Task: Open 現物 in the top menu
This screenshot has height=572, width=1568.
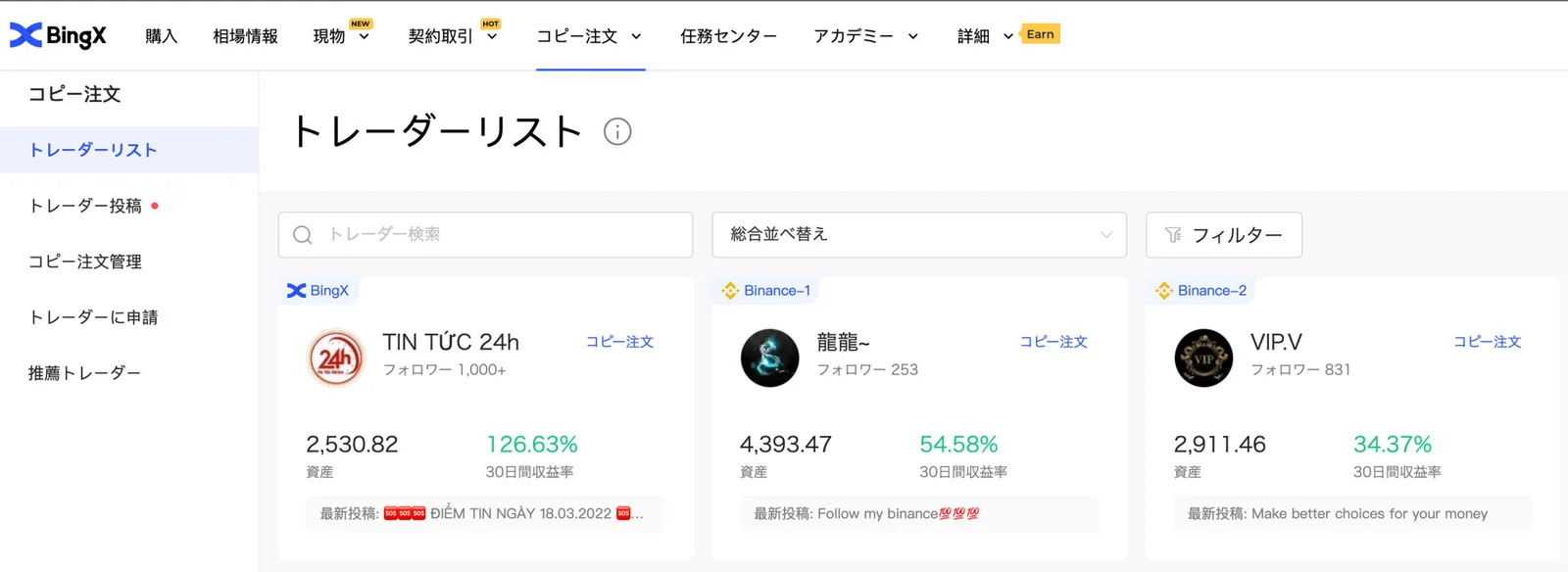Action: coord(329,36)
